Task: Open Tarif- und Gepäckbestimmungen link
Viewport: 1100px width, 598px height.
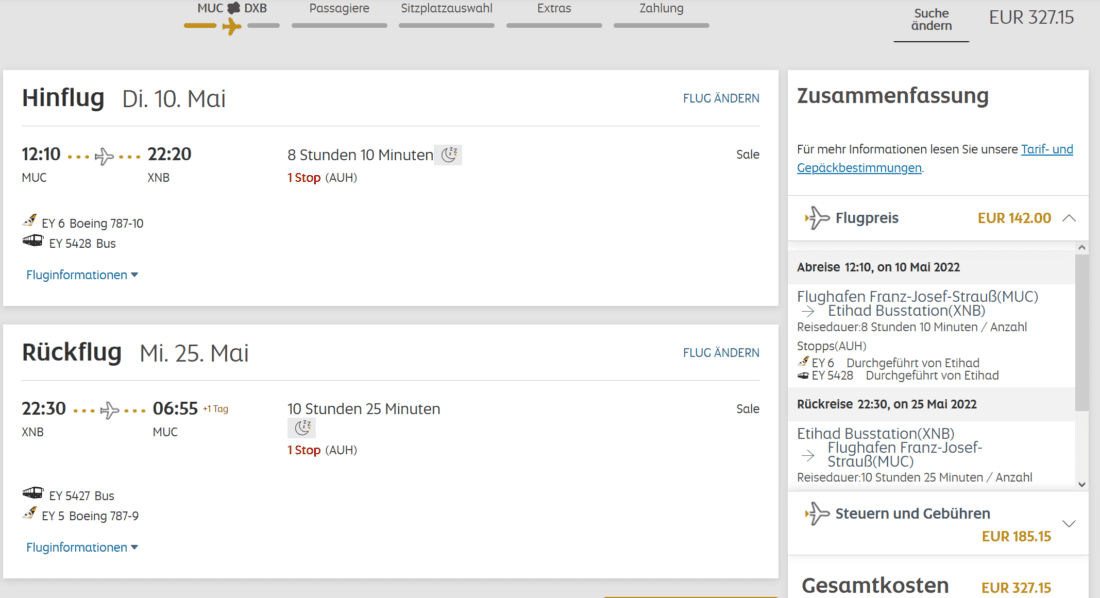Action: [x=1046, y=149]
